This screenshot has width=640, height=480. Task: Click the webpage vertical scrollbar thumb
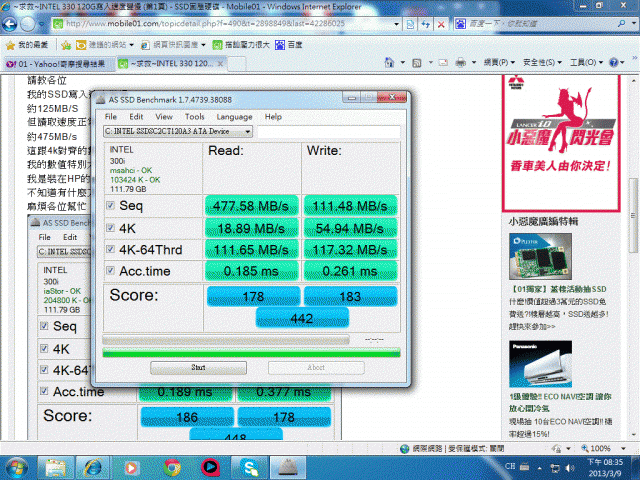[633, 215]
